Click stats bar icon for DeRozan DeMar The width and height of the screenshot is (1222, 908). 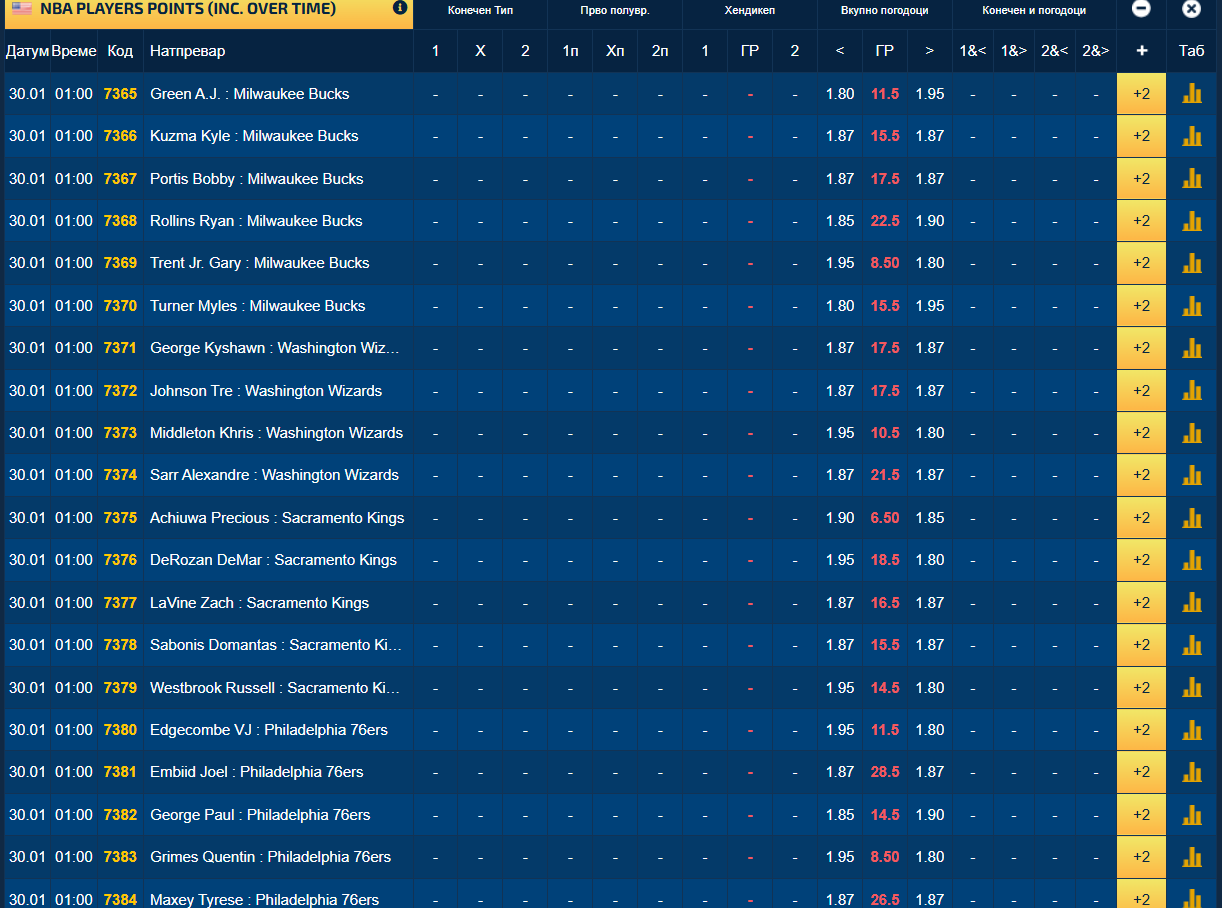click(1191, 560)
